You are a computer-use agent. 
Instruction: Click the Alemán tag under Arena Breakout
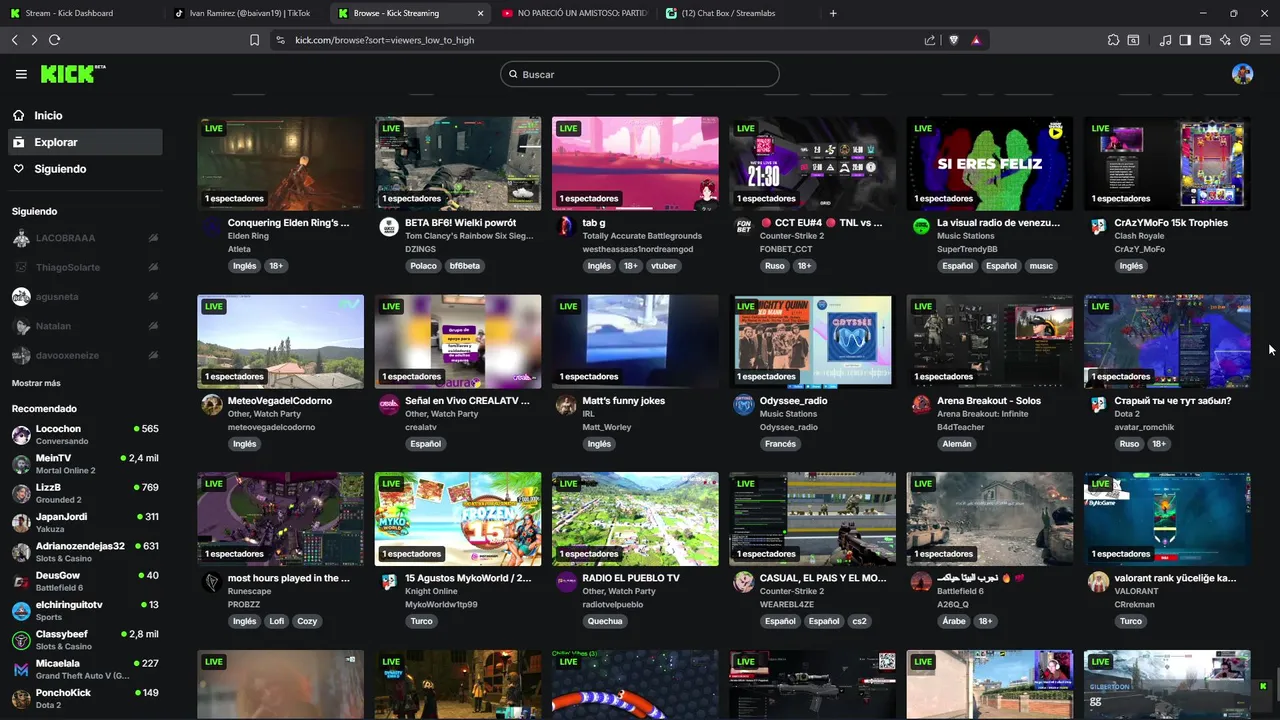(x=957, y=444)
